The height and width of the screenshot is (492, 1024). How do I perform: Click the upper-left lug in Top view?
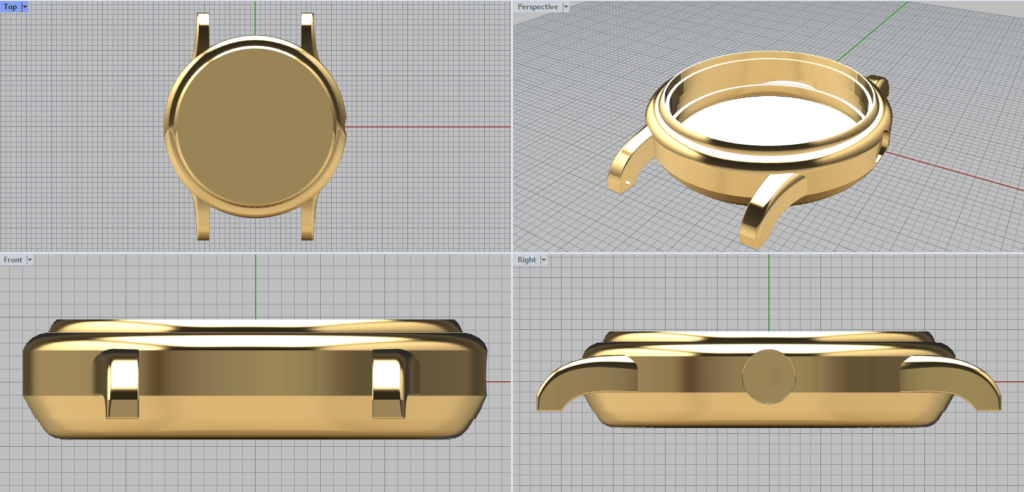(204, 28)
